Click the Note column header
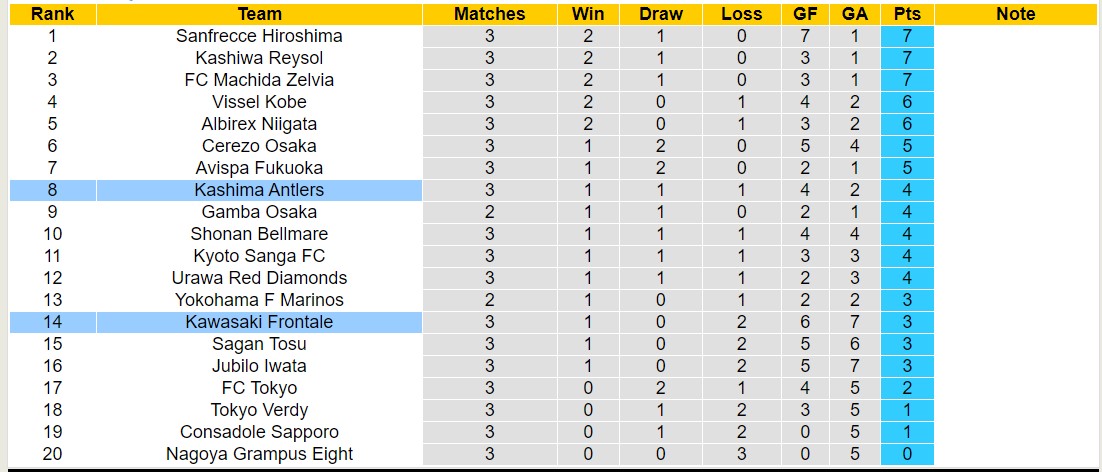The image size is (1102, 472). coord(1016,14)
